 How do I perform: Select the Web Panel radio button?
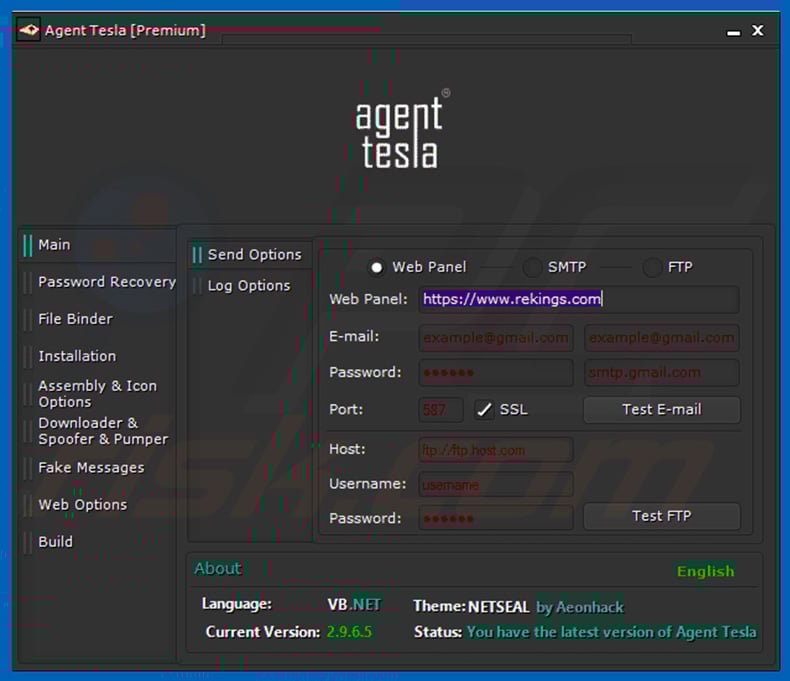coord(376,267)
